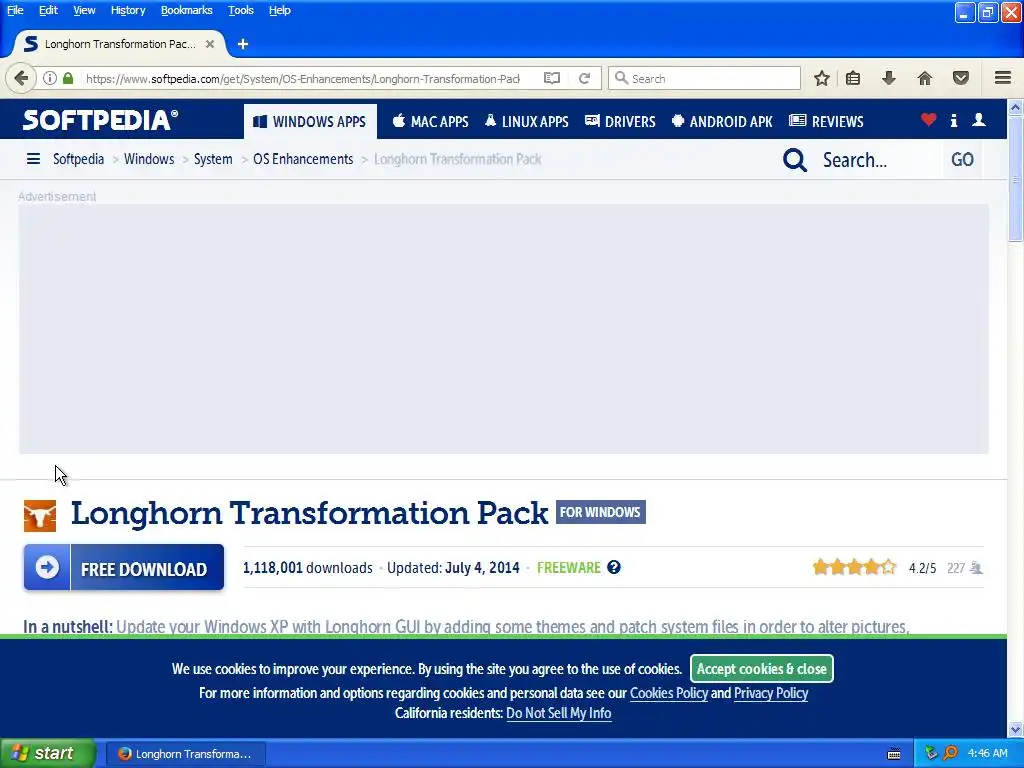The width and height of the screenshot is (1024, 768).
Task: Click the Free Download button
Action: click(124, 568)
